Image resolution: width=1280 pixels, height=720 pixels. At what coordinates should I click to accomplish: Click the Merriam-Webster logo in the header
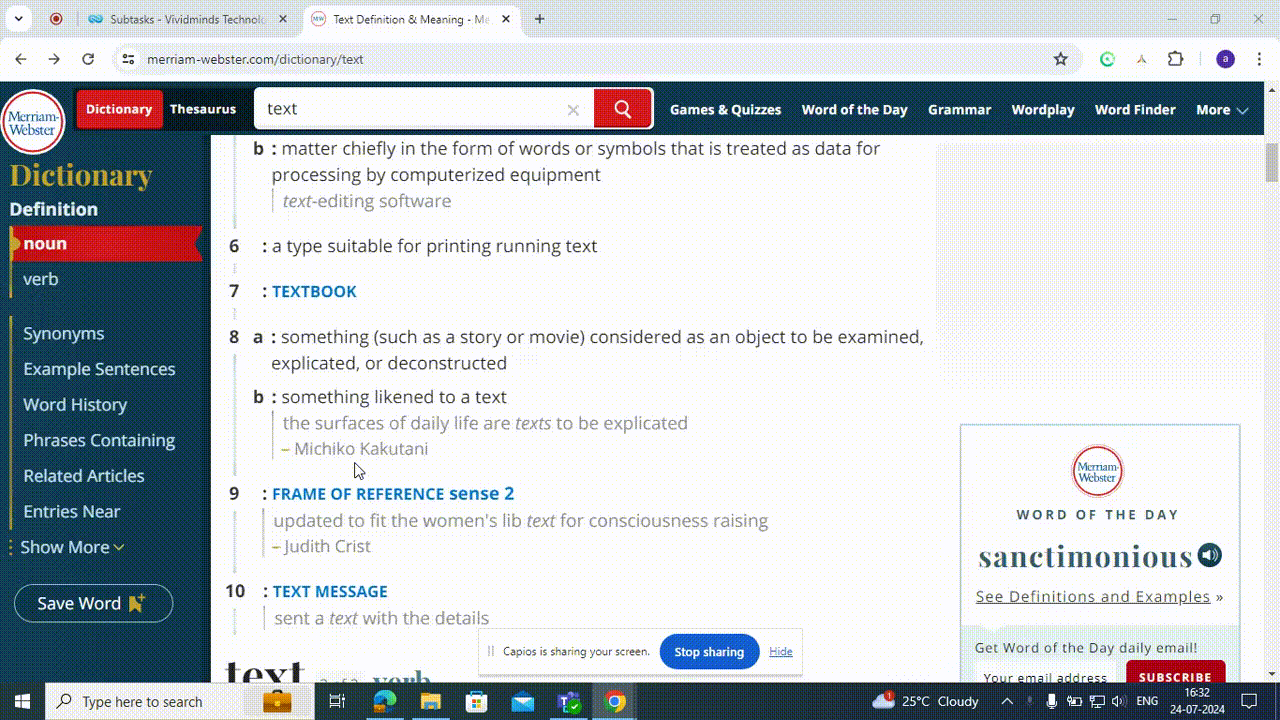pyautogui.click(x=33, y=124)
